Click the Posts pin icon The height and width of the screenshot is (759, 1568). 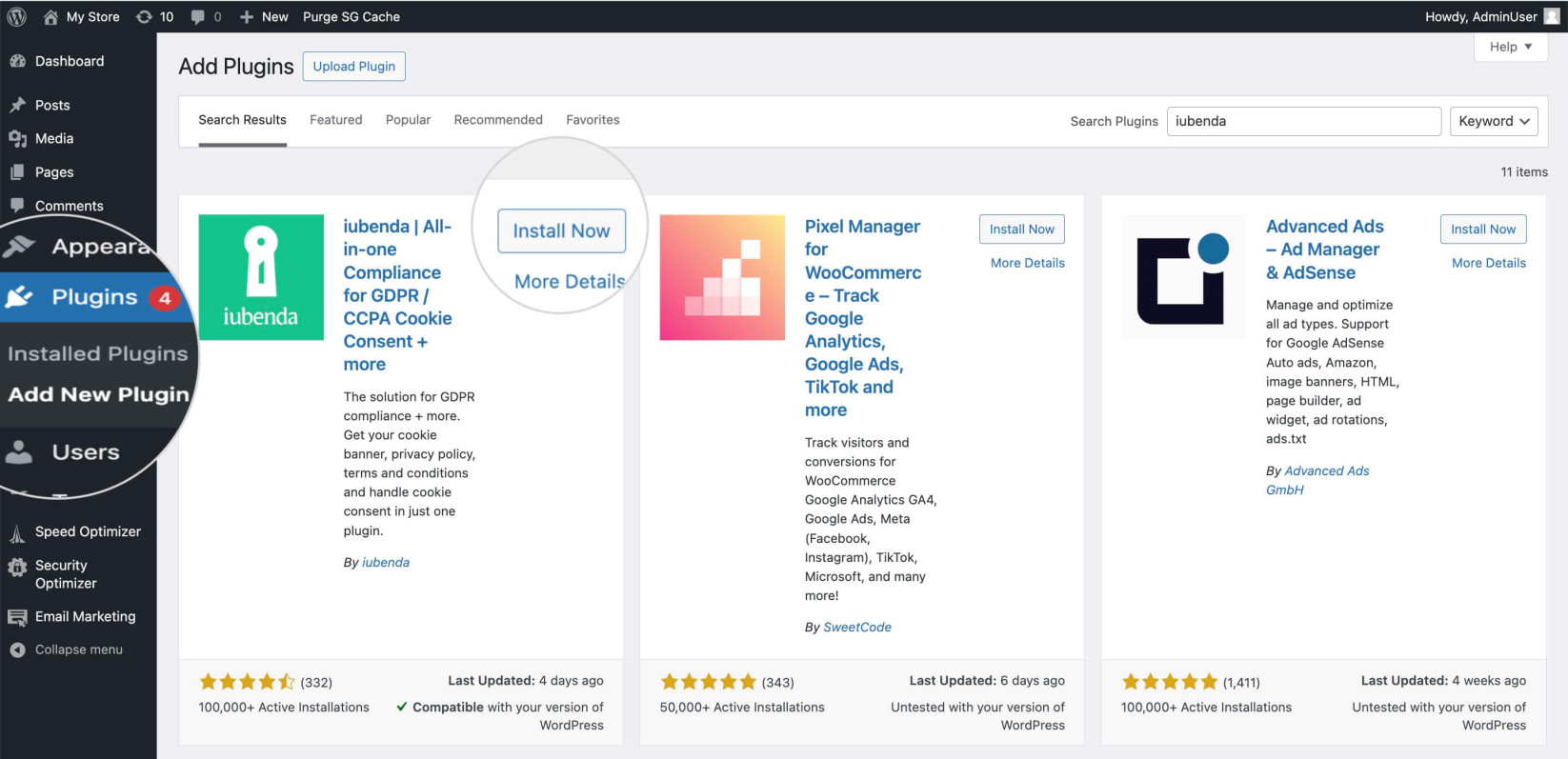pyautogui.click(x=17, y=105)
